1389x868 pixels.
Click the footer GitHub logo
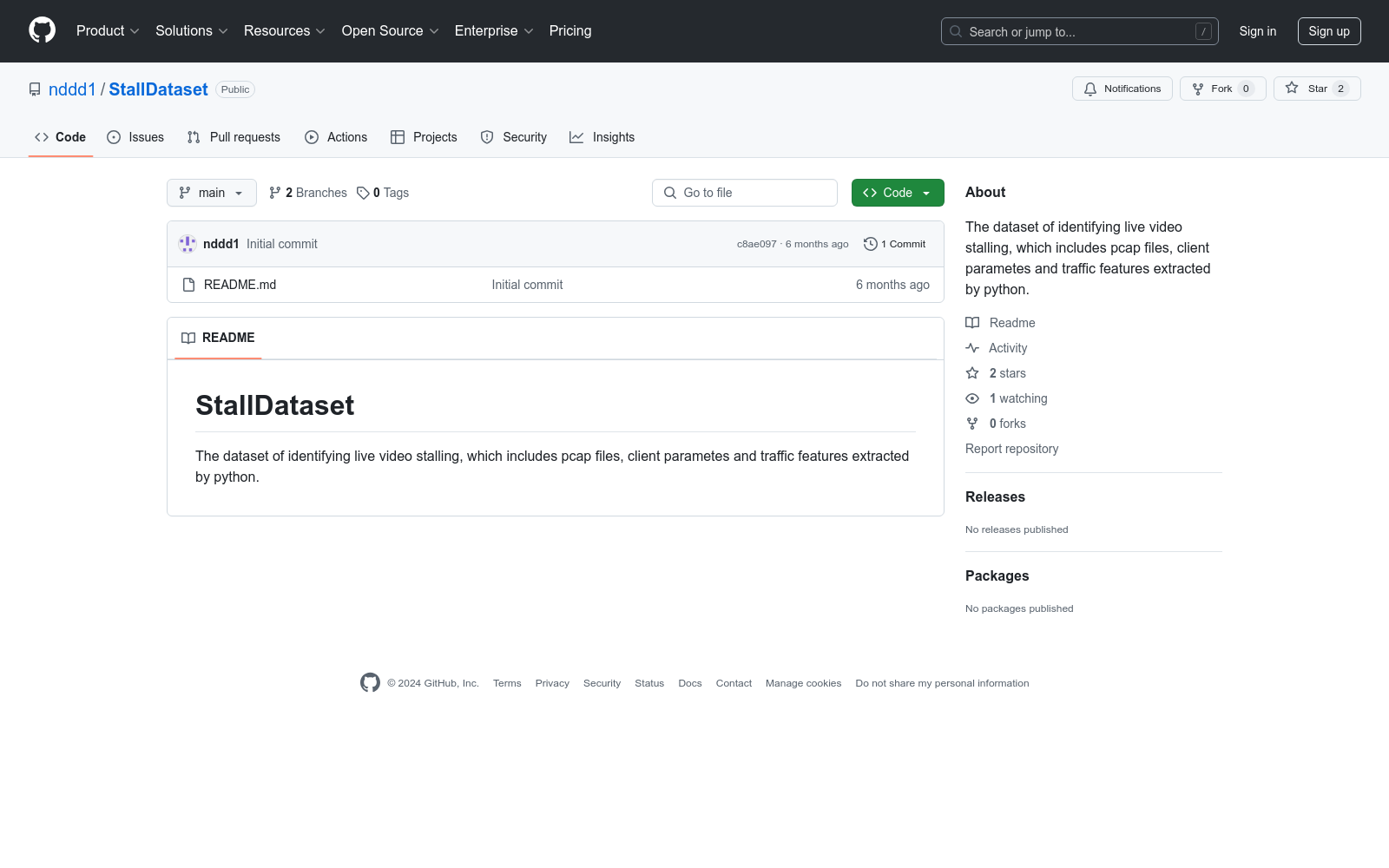pos(370,683)
